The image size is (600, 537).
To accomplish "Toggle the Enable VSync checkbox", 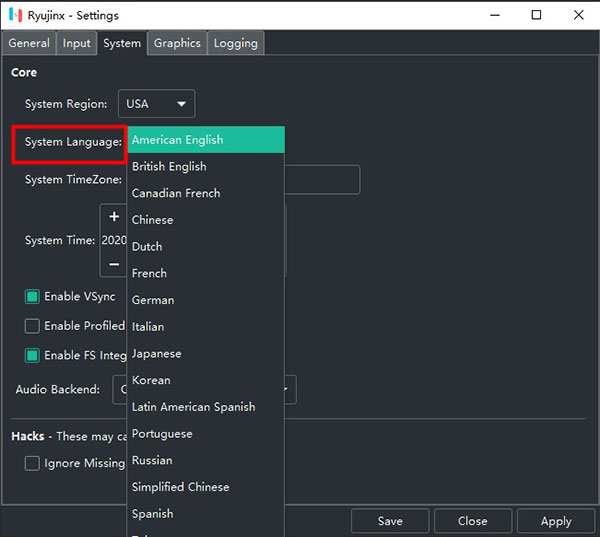I will pyautogui.click(x=32, y=297).
